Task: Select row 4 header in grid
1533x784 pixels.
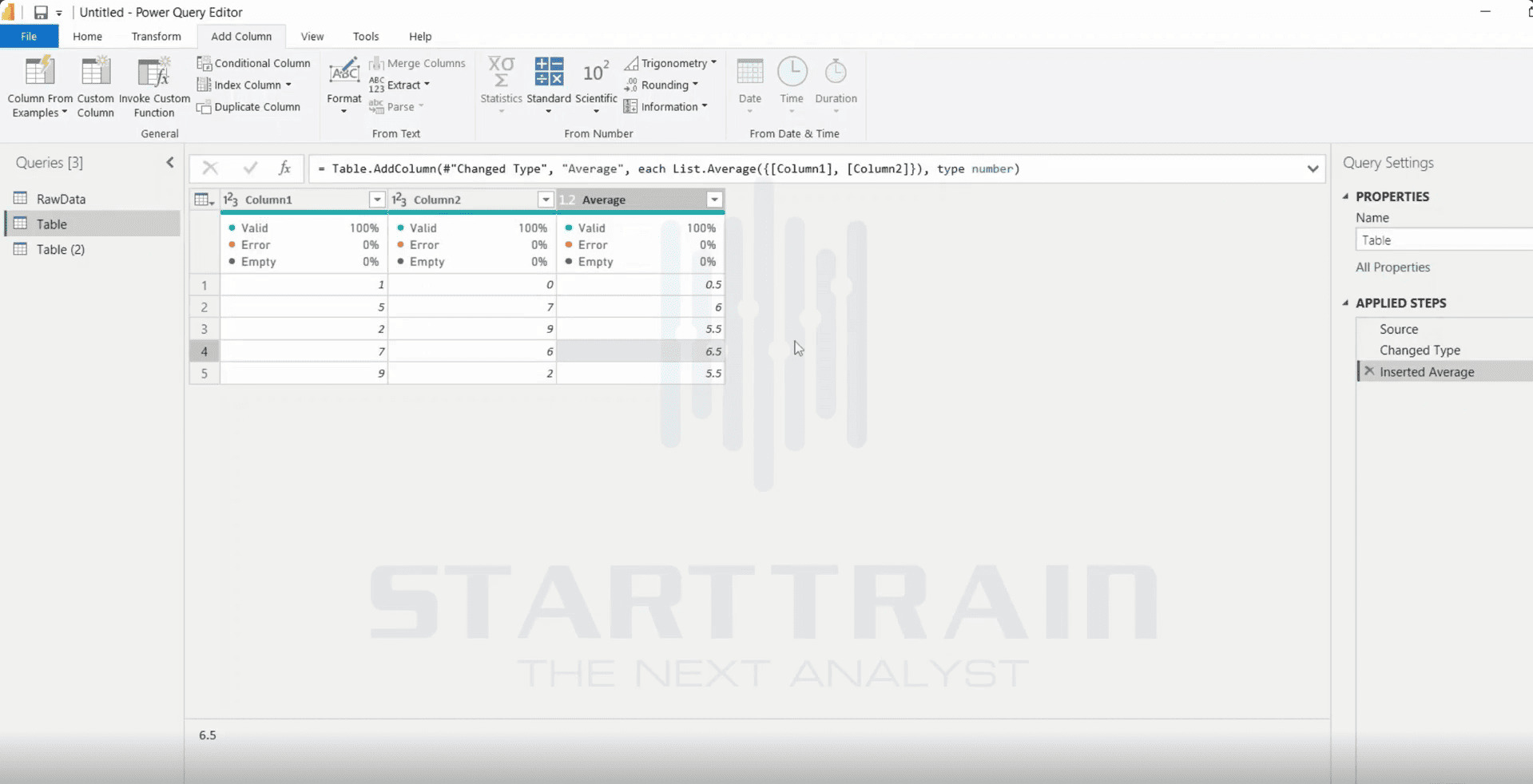Action: (205, 350)
